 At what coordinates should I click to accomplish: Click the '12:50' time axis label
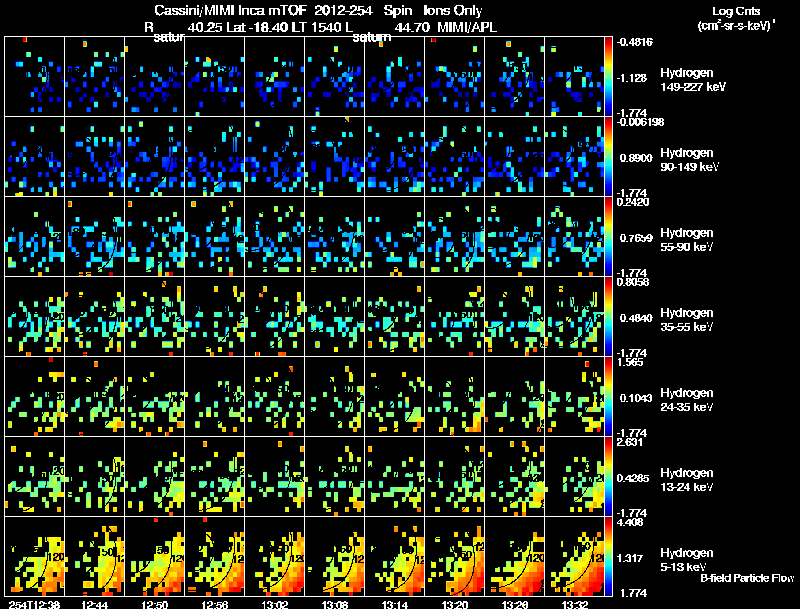coord(155,604)
